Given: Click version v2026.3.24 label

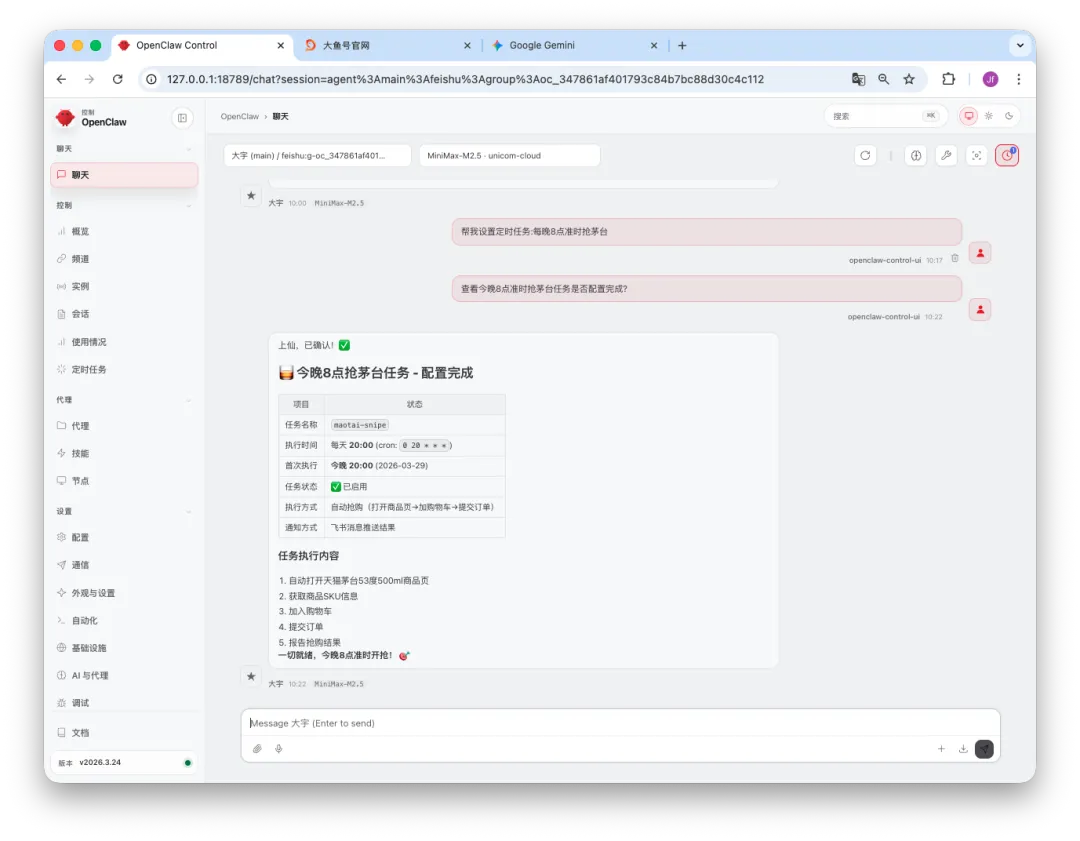Looking at the screenshot, I should coord(100,762).
